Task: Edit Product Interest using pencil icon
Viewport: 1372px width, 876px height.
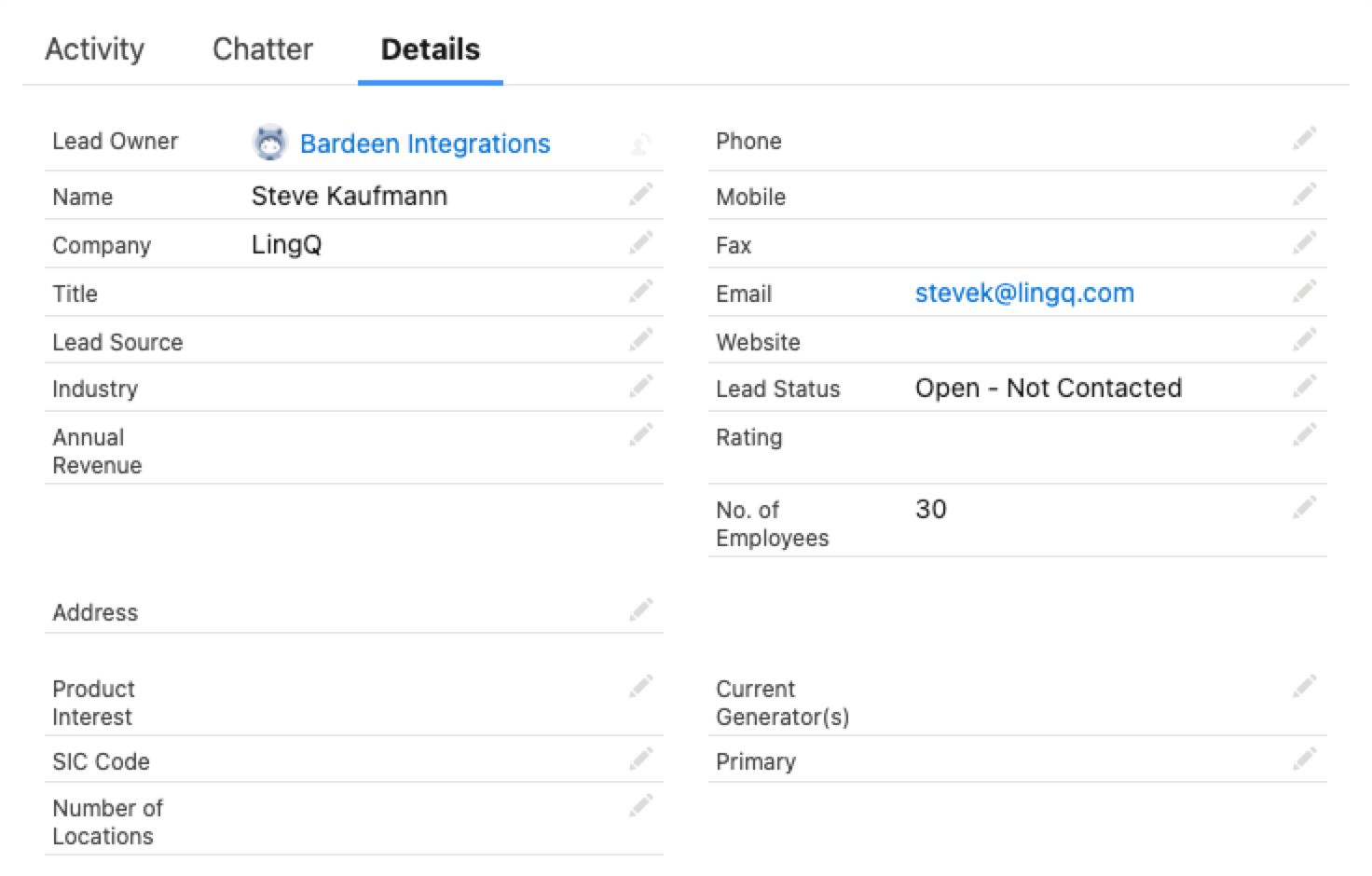Action: click(641, 686)
